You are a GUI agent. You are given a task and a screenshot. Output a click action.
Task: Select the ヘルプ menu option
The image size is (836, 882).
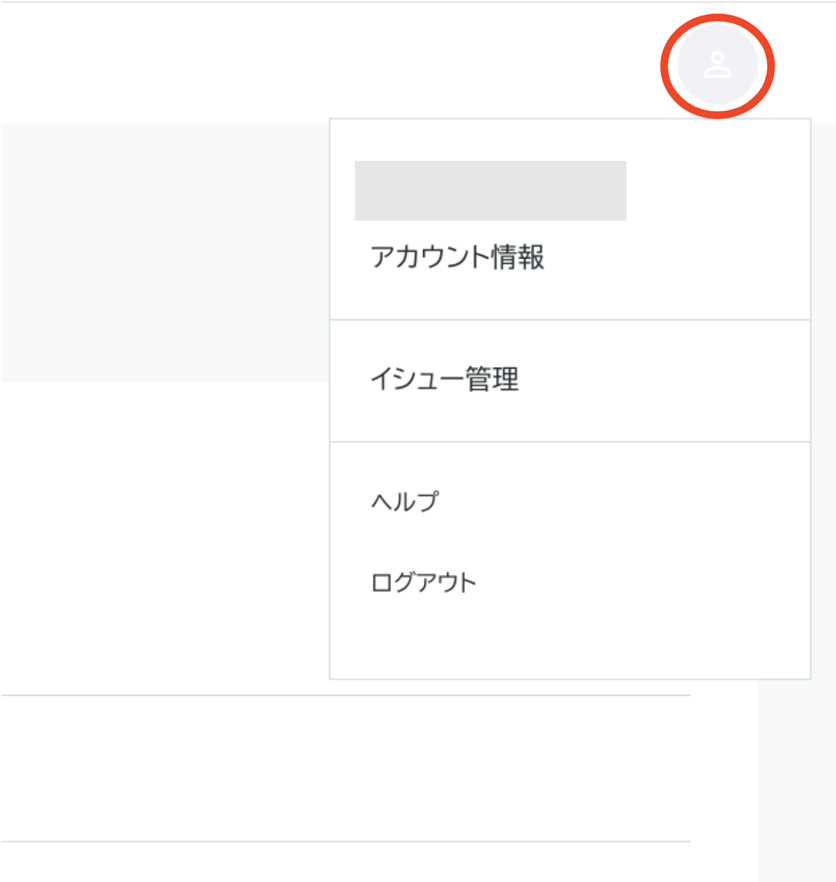pos(404,502)
